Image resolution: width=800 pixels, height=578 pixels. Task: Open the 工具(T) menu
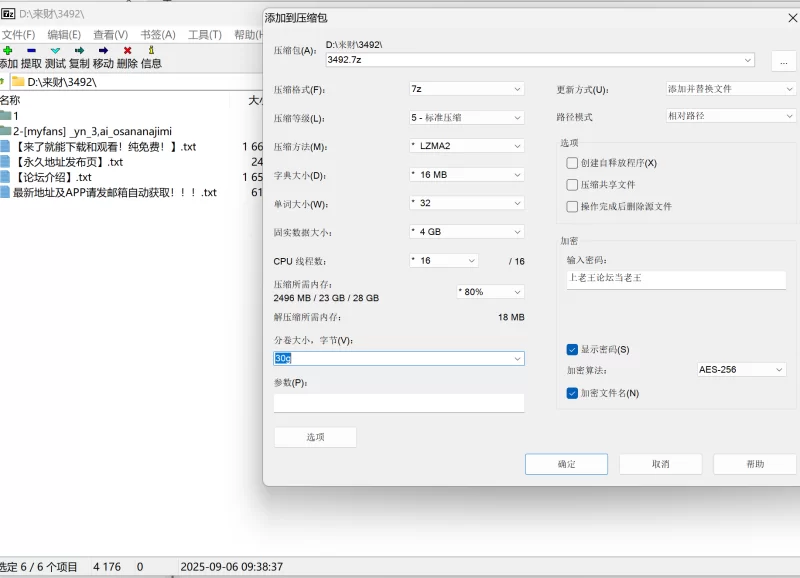point(205,35)
